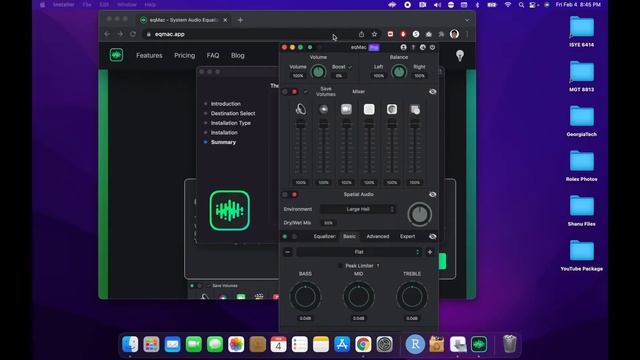This screenshot has height=360, width=640.
Task: Open the Trash in the Dock
Action: tap(509, 344)
